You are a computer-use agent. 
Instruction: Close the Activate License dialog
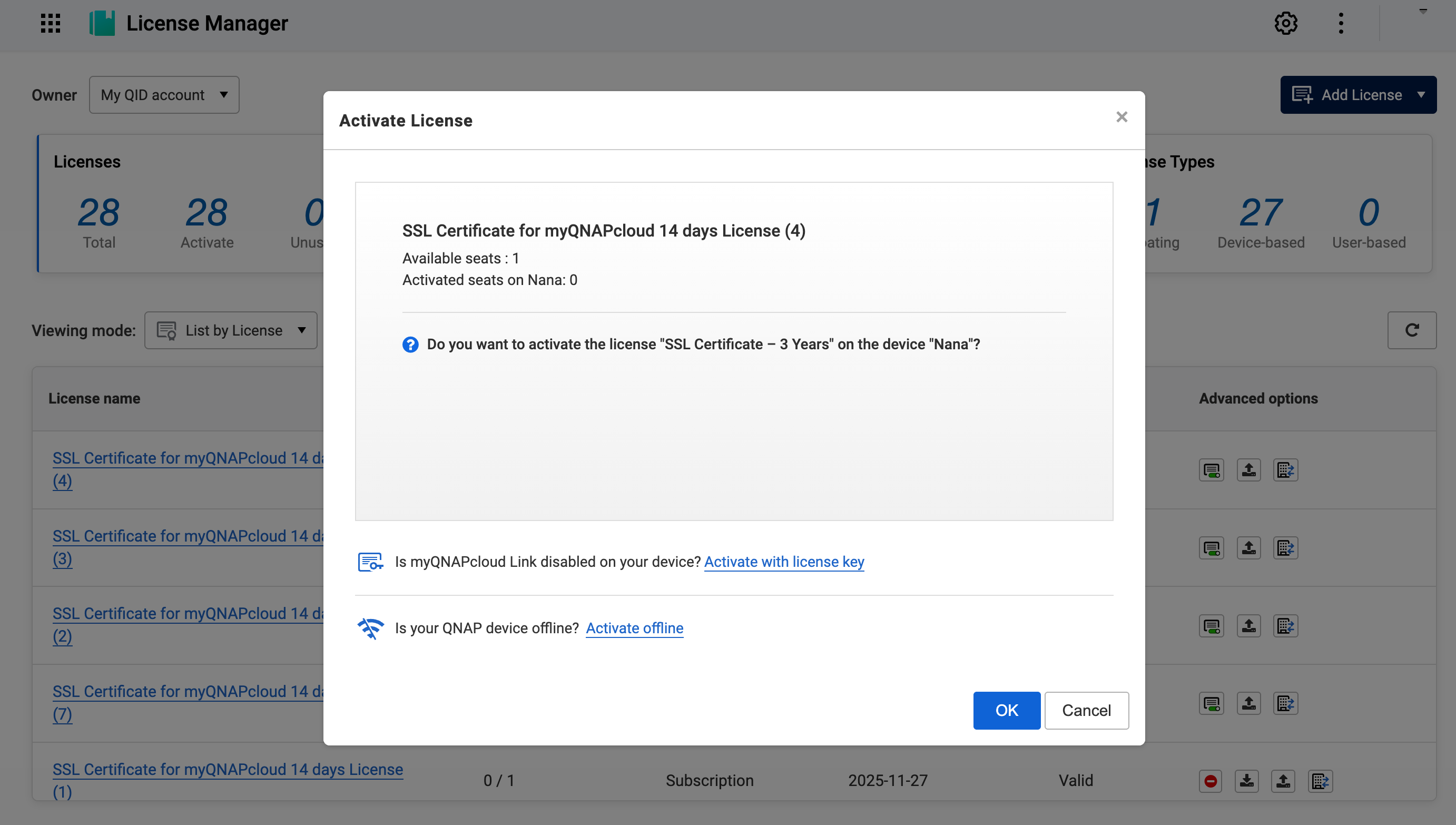(1121, 117)
